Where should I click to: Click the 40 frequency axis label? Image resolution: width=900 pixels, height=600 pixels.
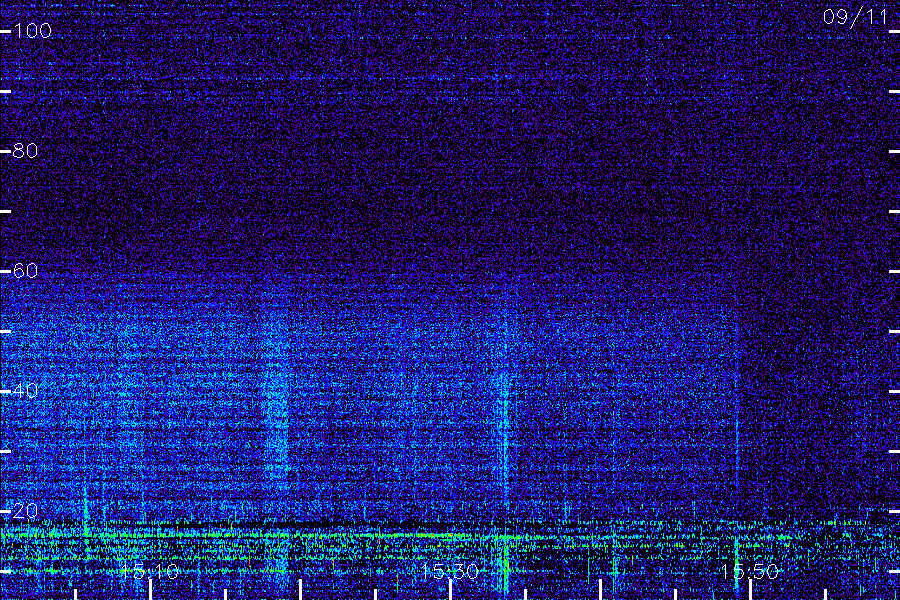[25, 390]
